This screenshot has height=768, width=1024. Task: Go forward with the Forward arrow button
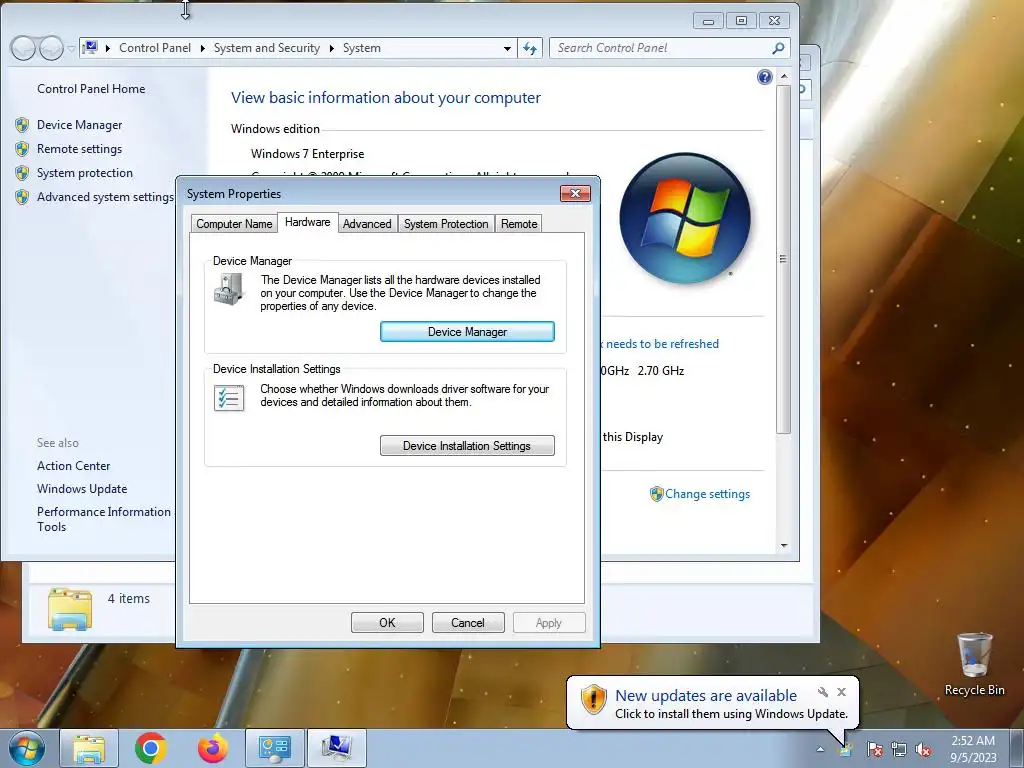(51, 48)
